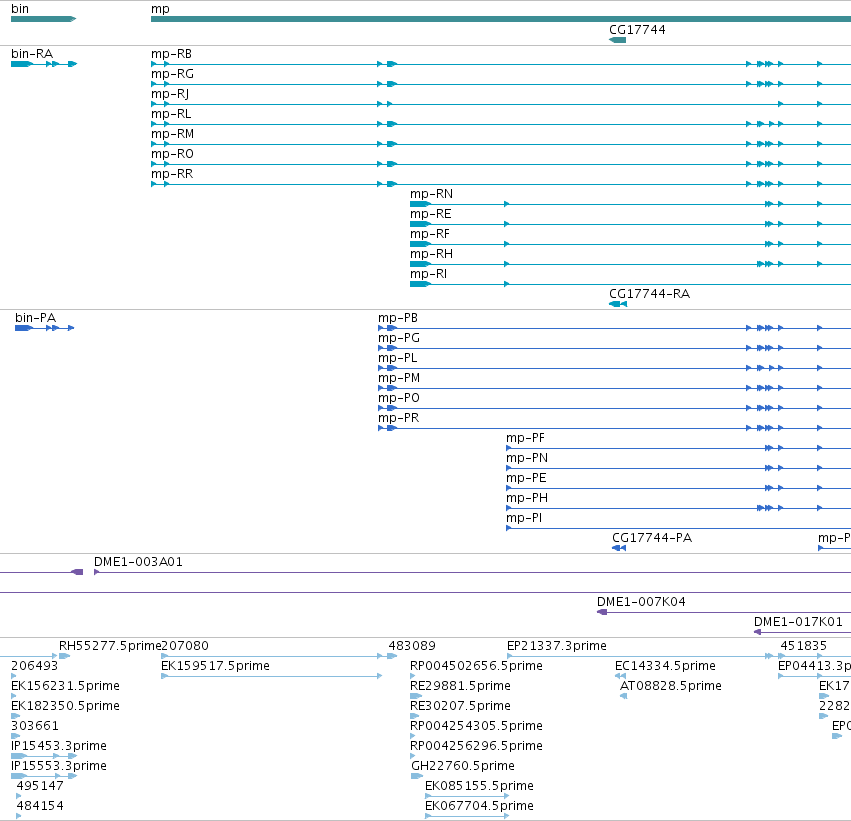Select the bin gene bar glyph
The width and height of the screenshot is (851, 821).
click(43, 19)
